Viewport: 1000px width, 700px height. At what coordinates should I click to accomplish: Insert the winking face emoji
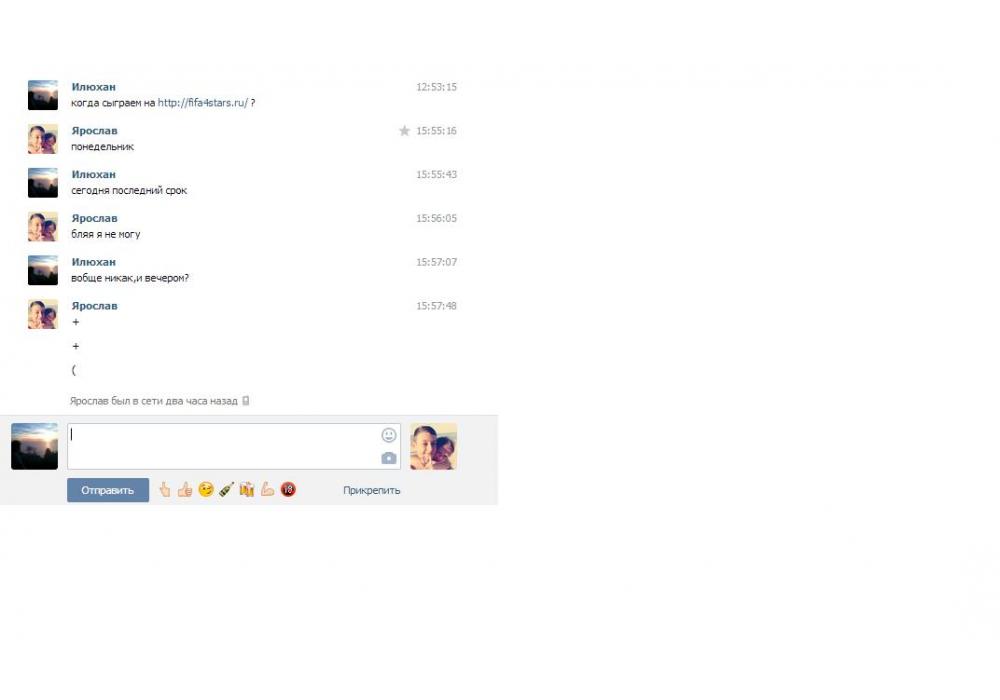[206, 490]
